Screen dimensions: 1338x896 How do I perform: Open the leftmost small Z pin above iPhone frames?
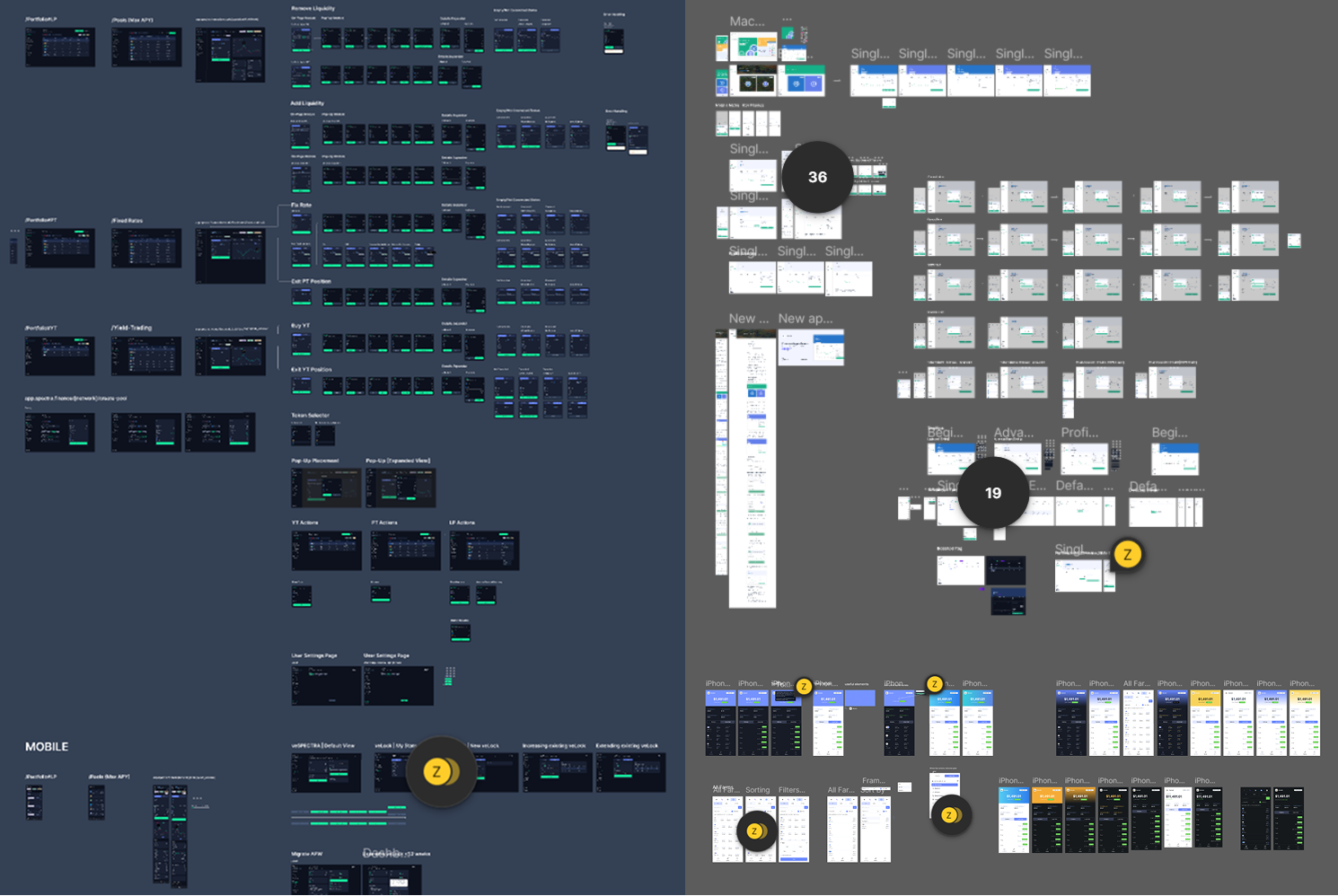pyautogui.click(x=804, y=687)
